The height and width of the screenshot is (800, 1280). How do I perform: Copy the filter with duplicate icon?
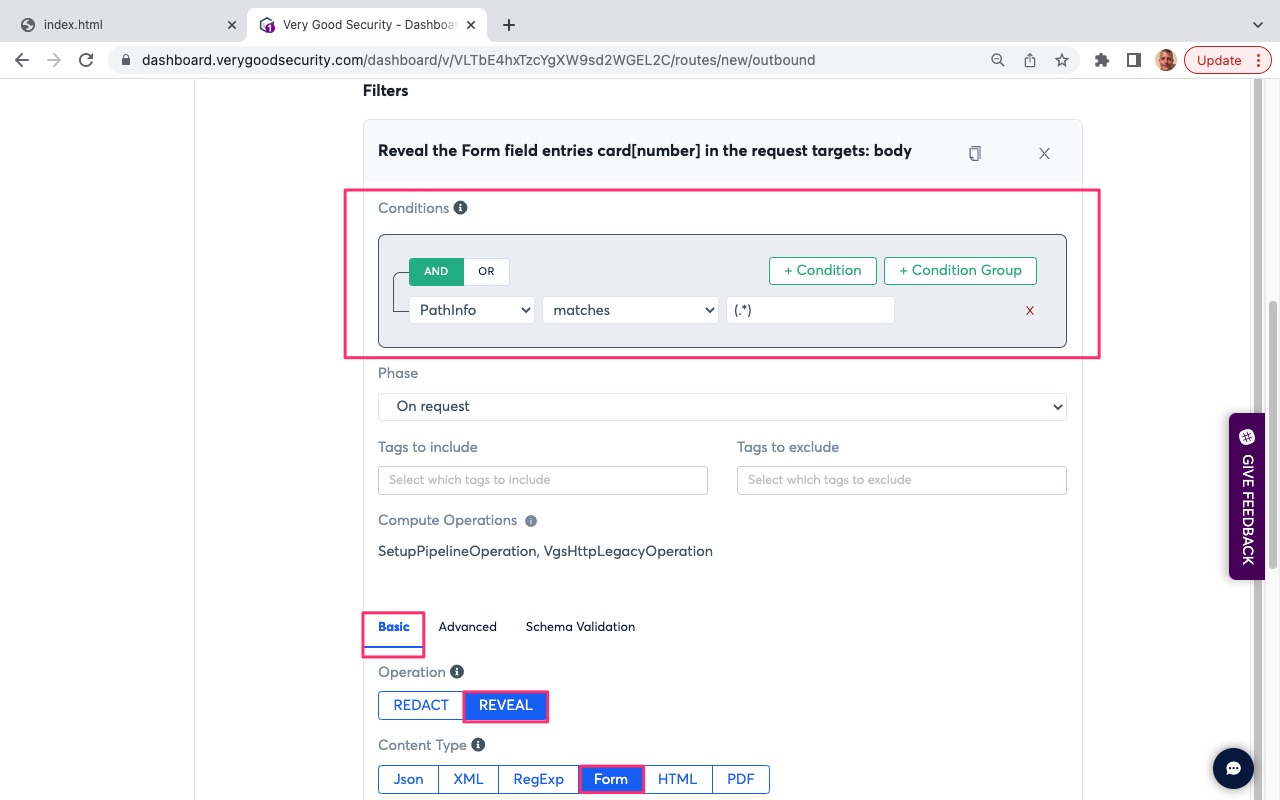975,153
